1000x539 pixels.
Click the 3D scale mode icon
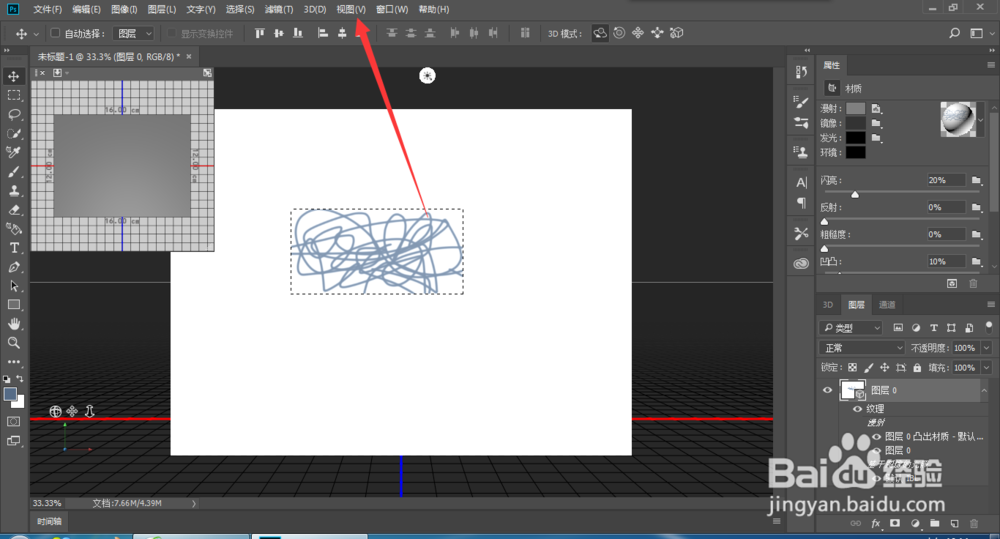pyautogui.click(x=677, y=33)
